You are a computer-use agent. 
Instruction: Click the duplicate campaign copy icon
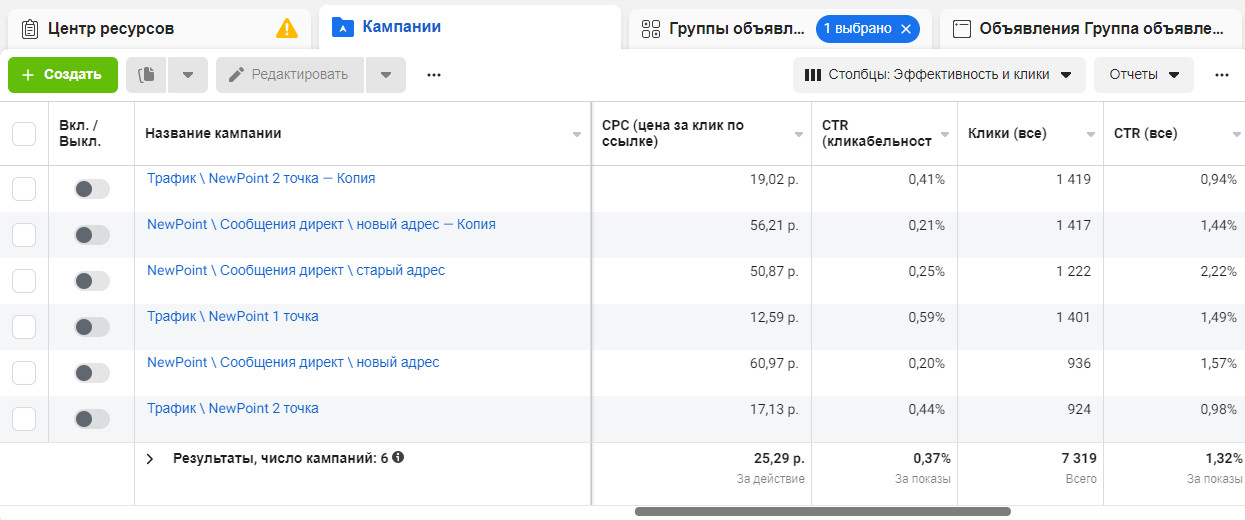[147, 75]
